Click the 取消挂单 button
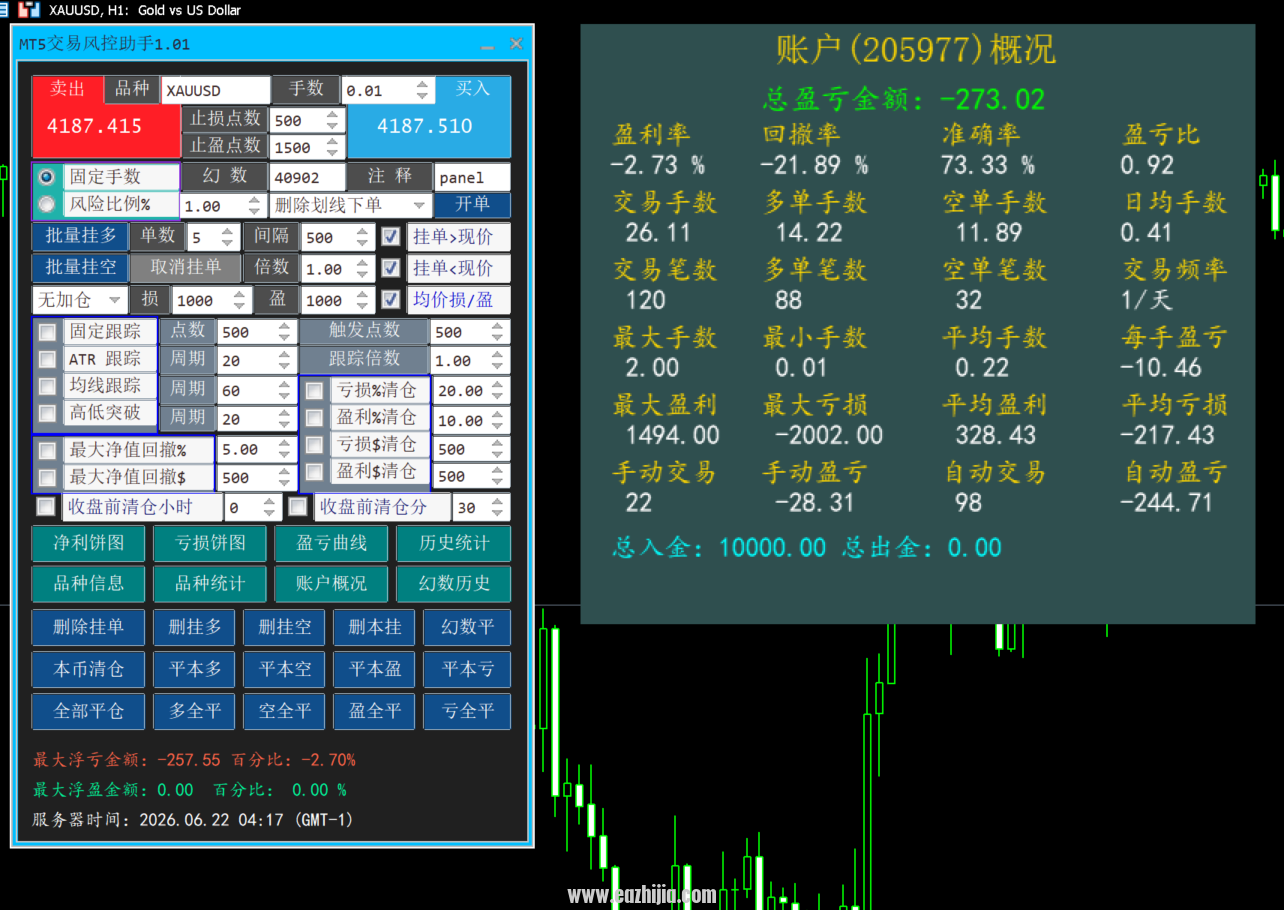1284x910 pixels. pyautogui.click(x=186, y=268)
